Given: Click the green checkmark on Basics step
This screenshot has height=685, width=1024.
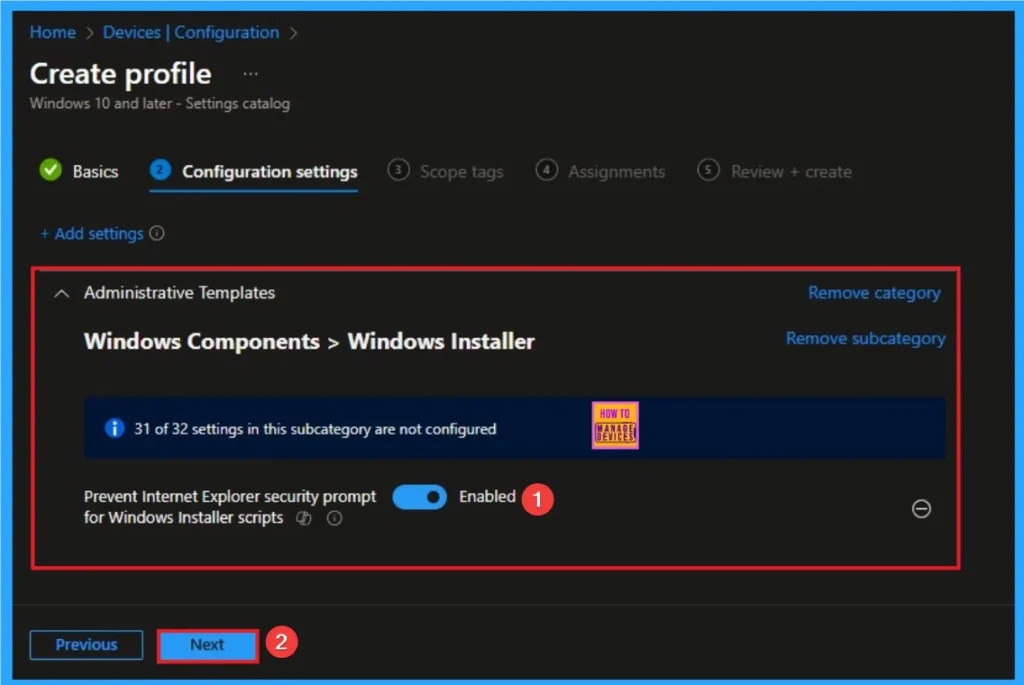Looking at the screenshot, I should click(x=51, y=170).
